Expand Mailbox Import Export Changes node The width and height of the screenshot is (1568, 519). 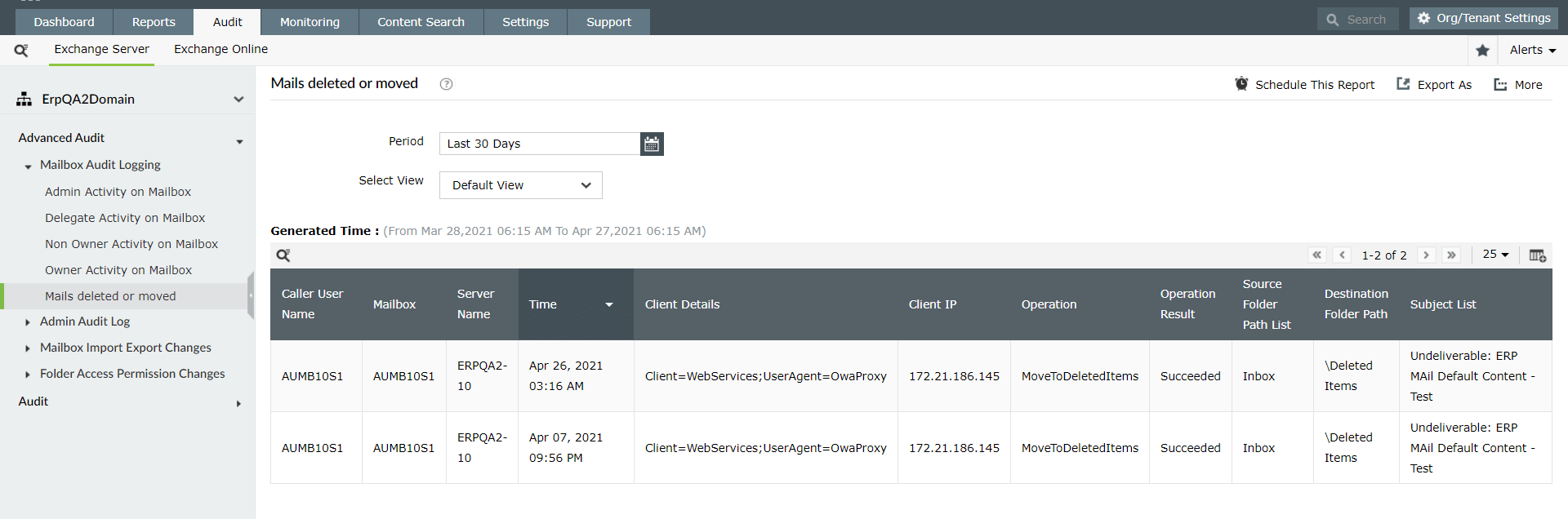[29, 348]
